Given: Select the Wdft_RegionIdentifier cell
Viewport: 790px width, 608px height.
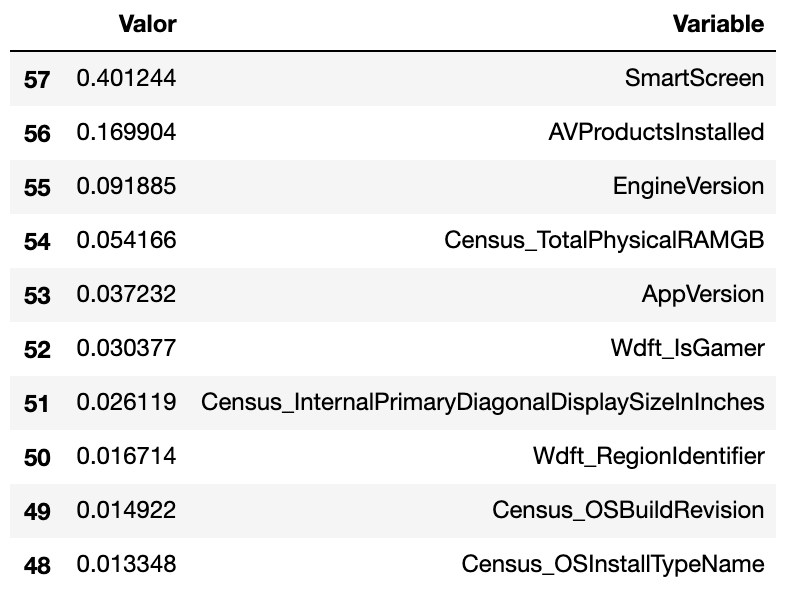Looking at the screenshot, I should 649,456.
